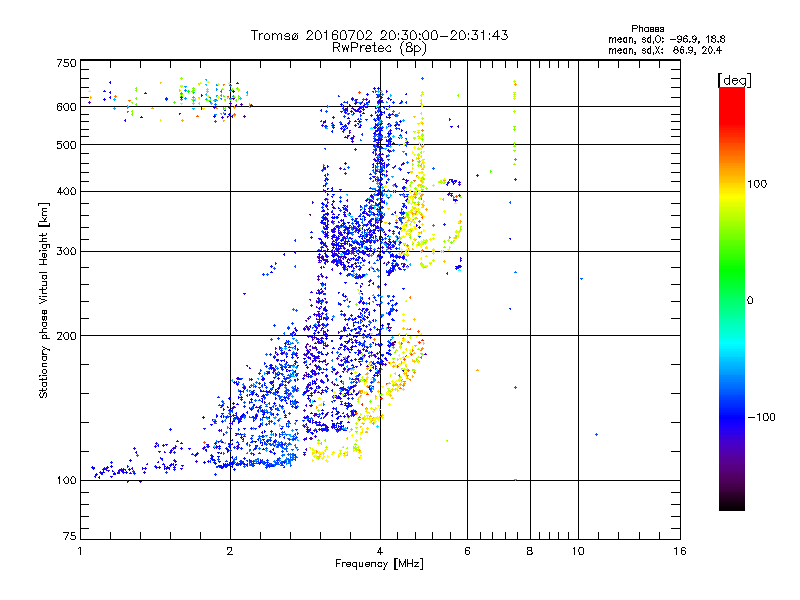Click the x-axis tick label '1'
The height and width of the screenshot is (600, 800).
pos(80,551)
